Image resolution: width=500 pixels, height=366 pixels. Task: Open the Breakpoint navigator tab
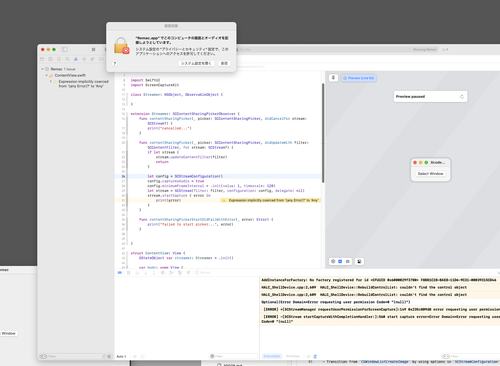pyautogui.click(x=101, y=59)
